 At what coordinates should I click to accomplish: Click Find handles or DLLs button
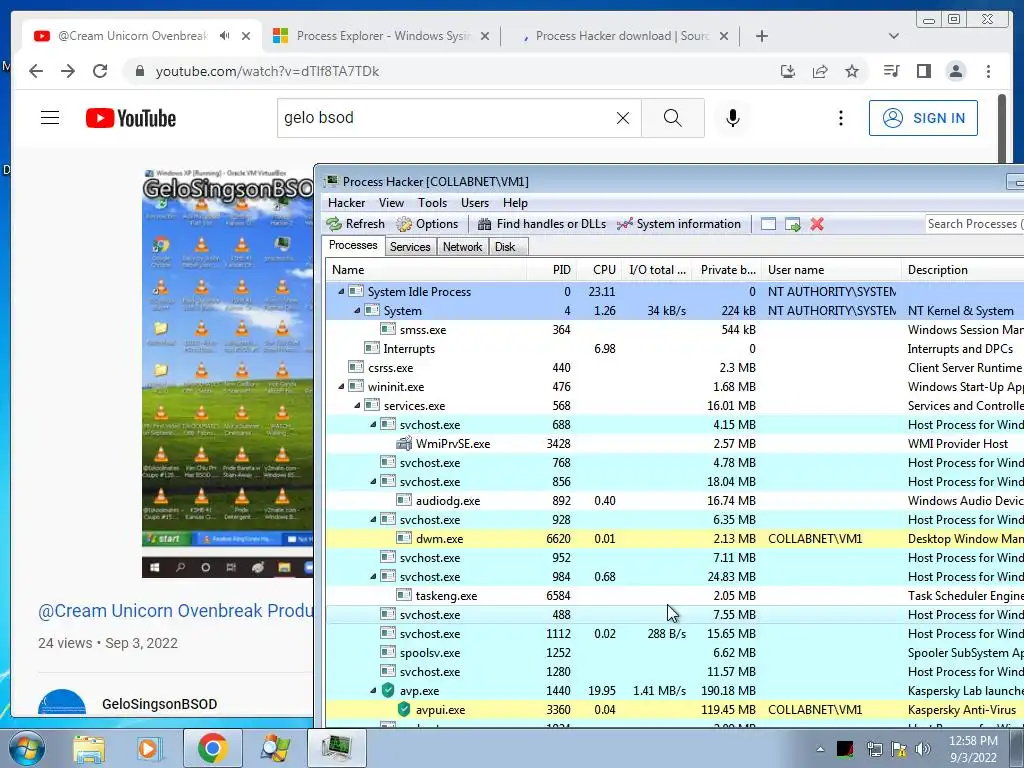542,224
